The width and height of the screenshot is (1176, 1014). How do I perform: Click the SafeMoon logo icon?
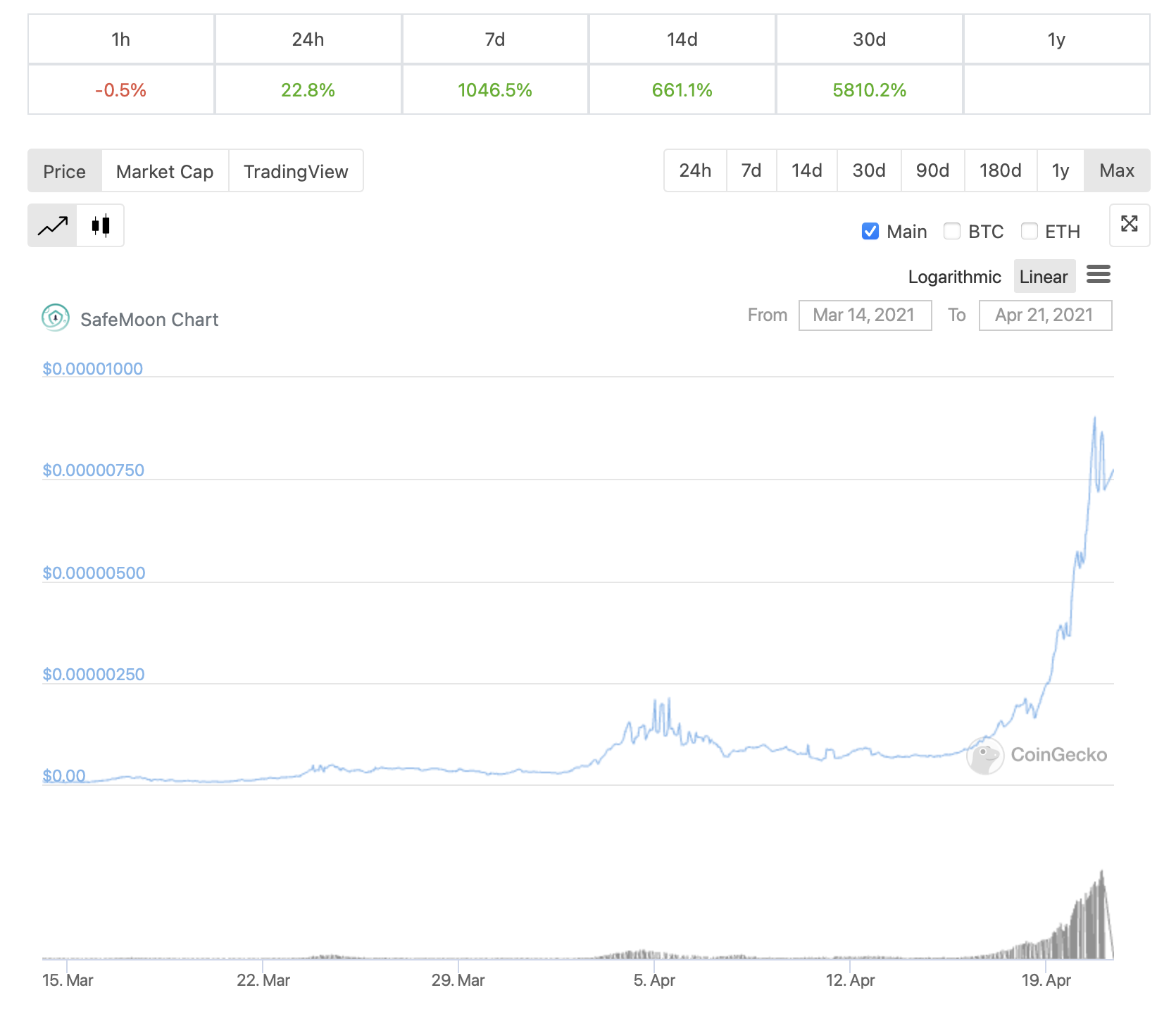coord(56,318)
